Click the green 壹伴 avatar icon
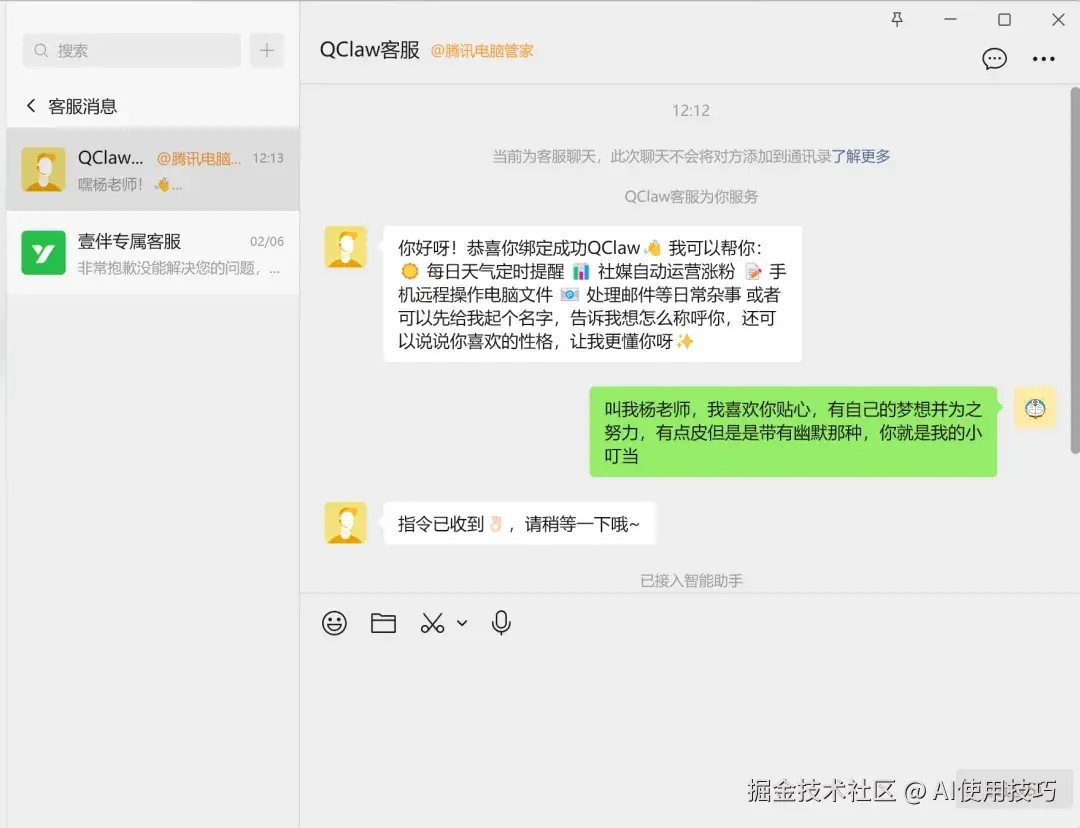This screenshot has height=828, width=1080. (x=43, y=253)
